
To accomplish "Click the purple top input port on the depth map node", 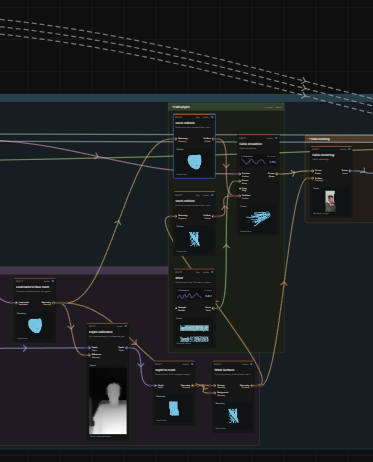I will 89,348.
